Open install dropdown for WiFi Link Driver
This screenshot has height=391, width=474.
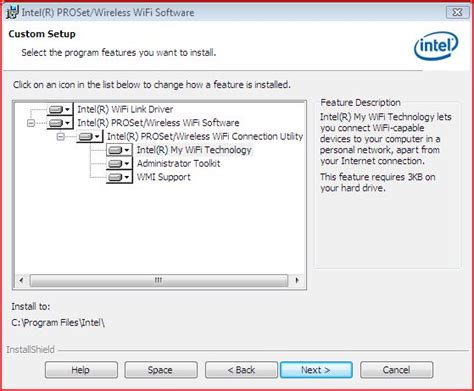[x=60, y=109]
